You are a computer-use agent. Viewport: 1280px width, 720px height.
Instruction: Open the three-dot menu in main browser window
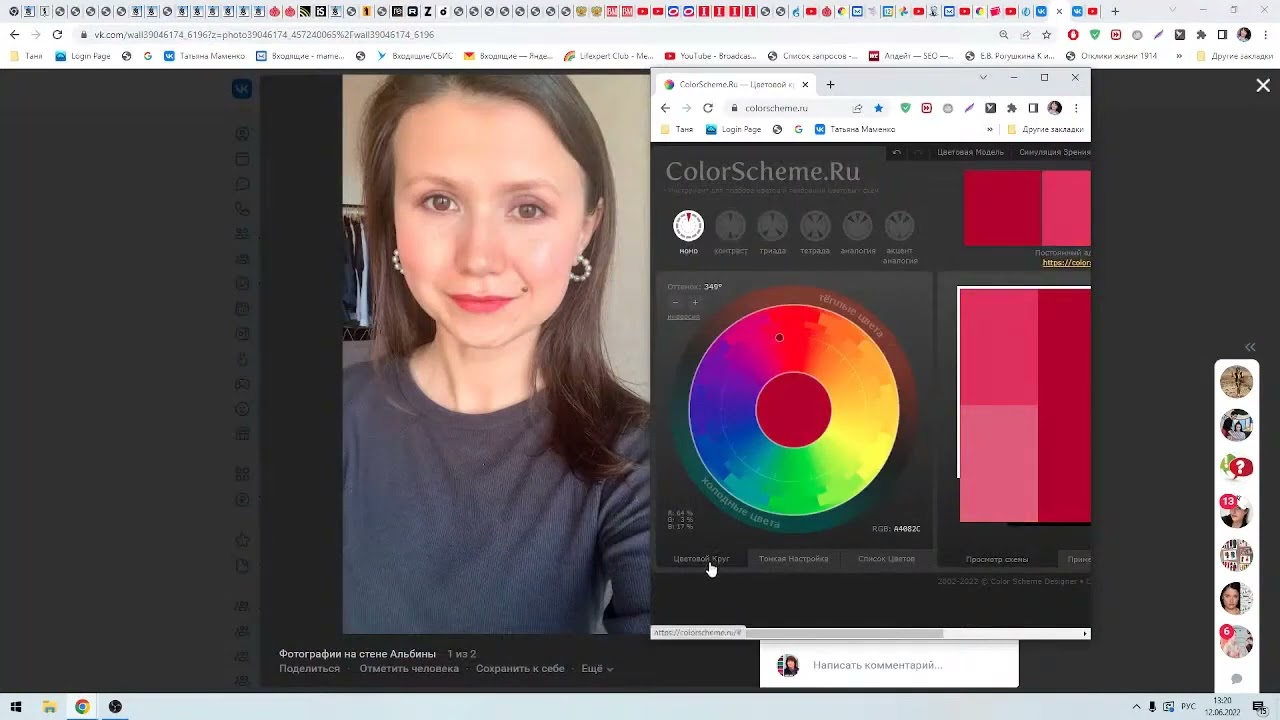pos(1264,34)
